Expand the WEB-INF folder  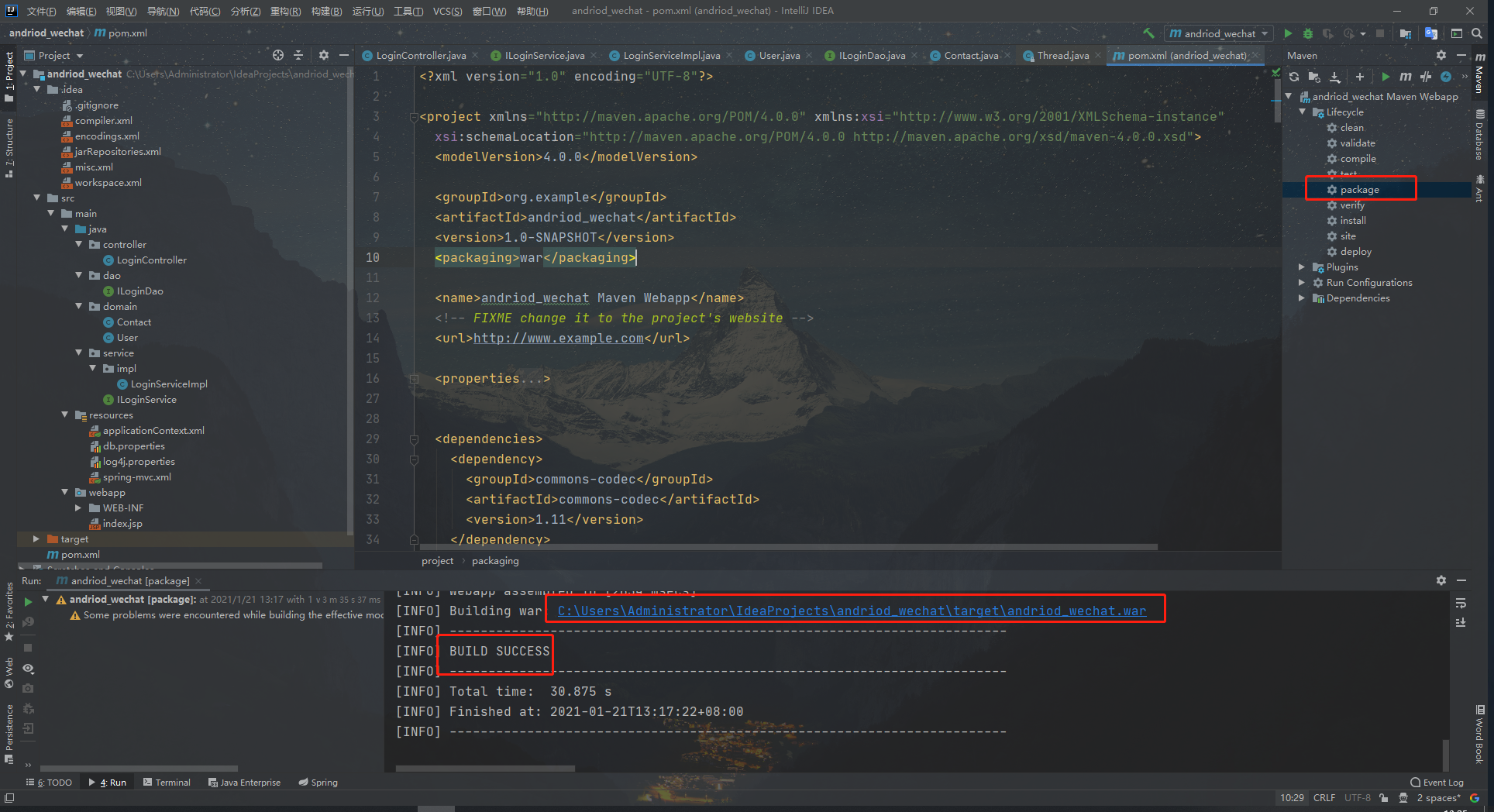[x=77, y=507]
